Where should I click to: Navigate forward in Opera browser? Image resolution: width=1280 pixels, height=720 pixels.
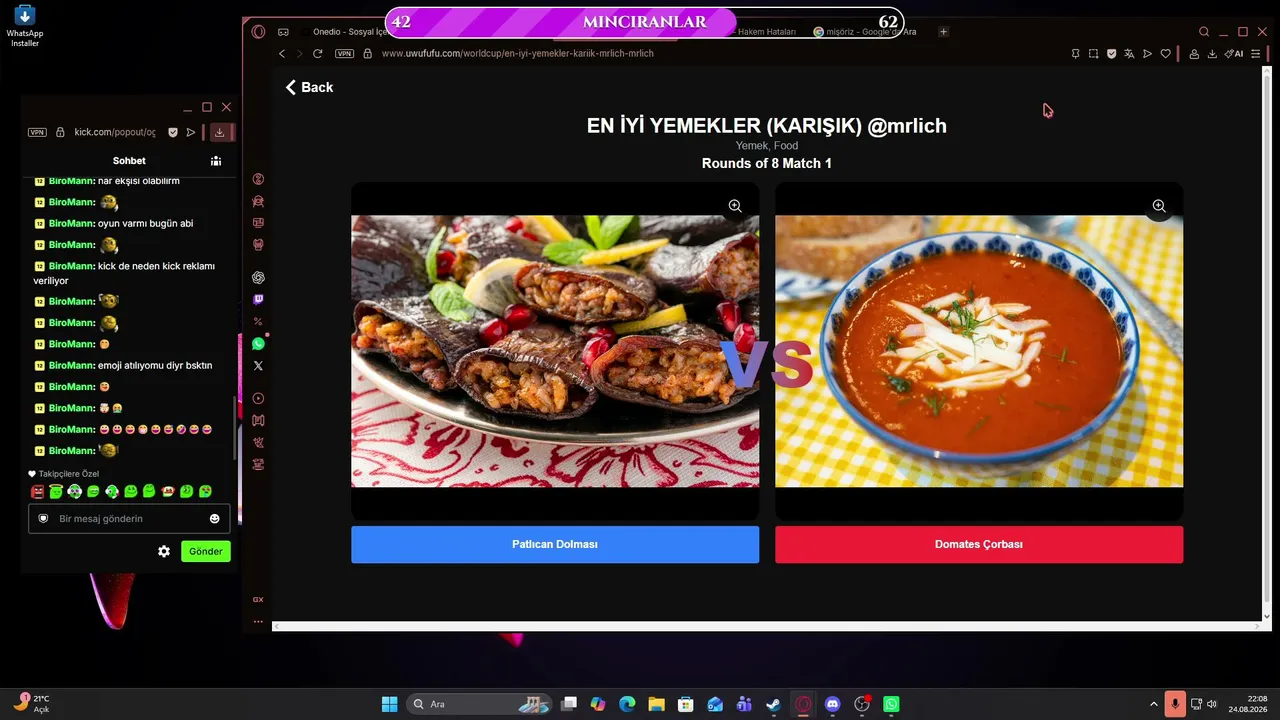299,53
